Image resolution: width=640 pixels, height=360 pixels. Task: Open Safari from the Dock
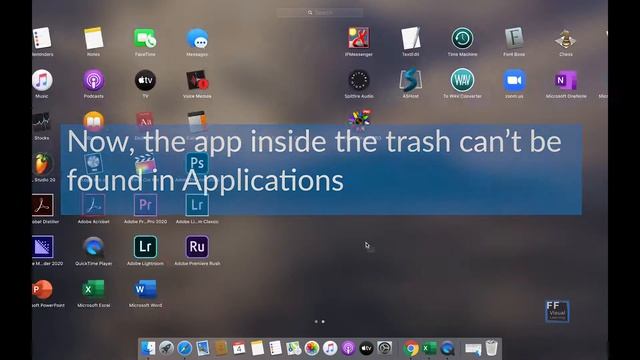[184, 348]
